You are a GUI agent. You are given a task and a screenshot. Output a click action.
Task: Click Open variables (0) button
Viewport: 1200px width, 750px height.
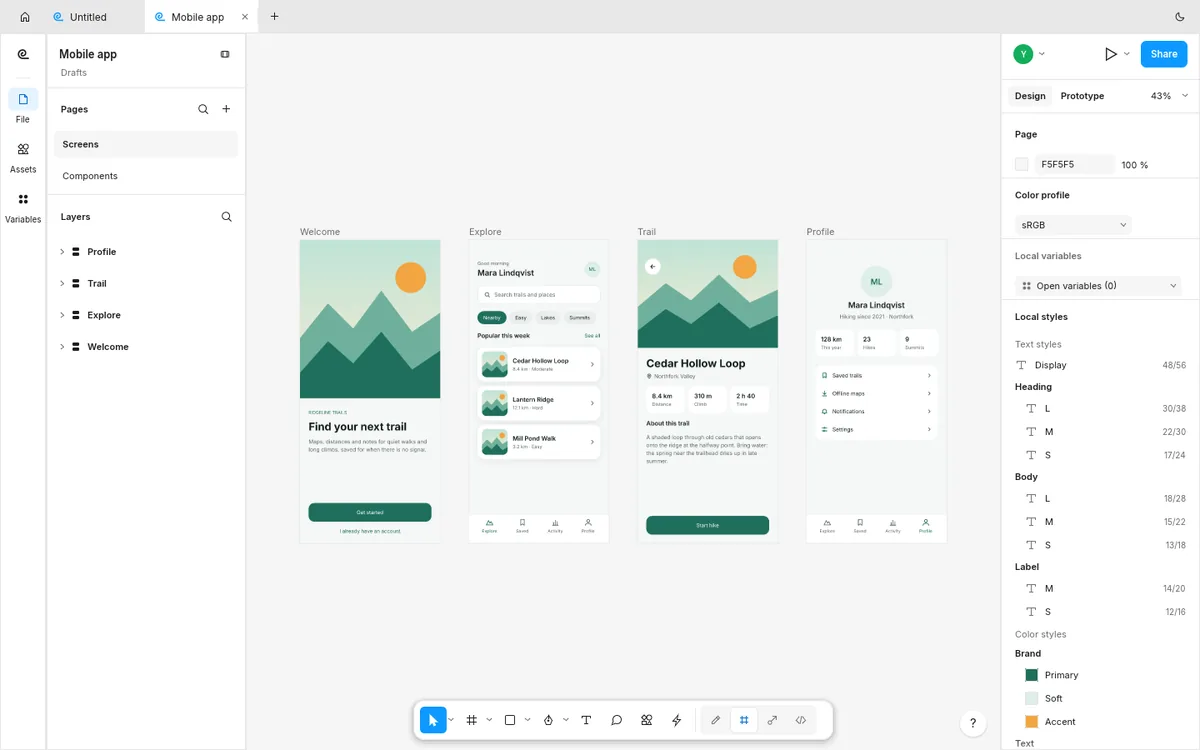[x=1099, y=286]
